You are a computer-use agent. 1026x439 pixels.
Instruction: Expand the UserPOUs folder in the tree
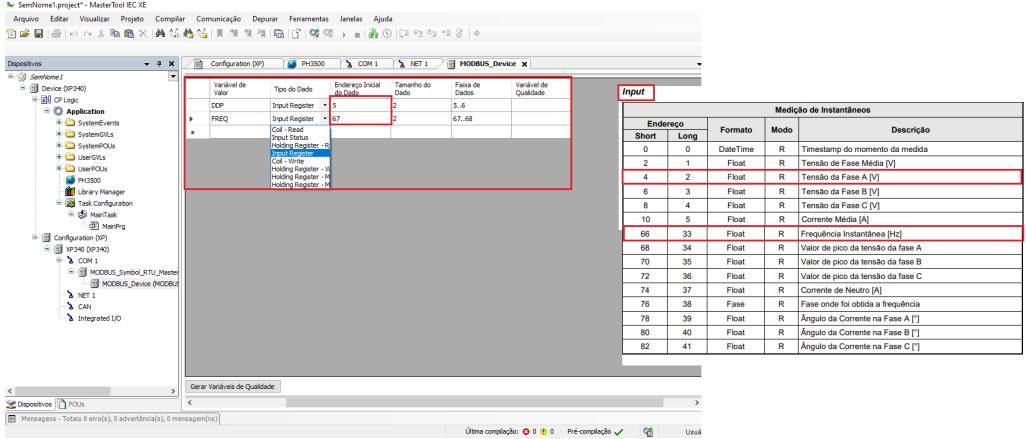coord(59,168)
